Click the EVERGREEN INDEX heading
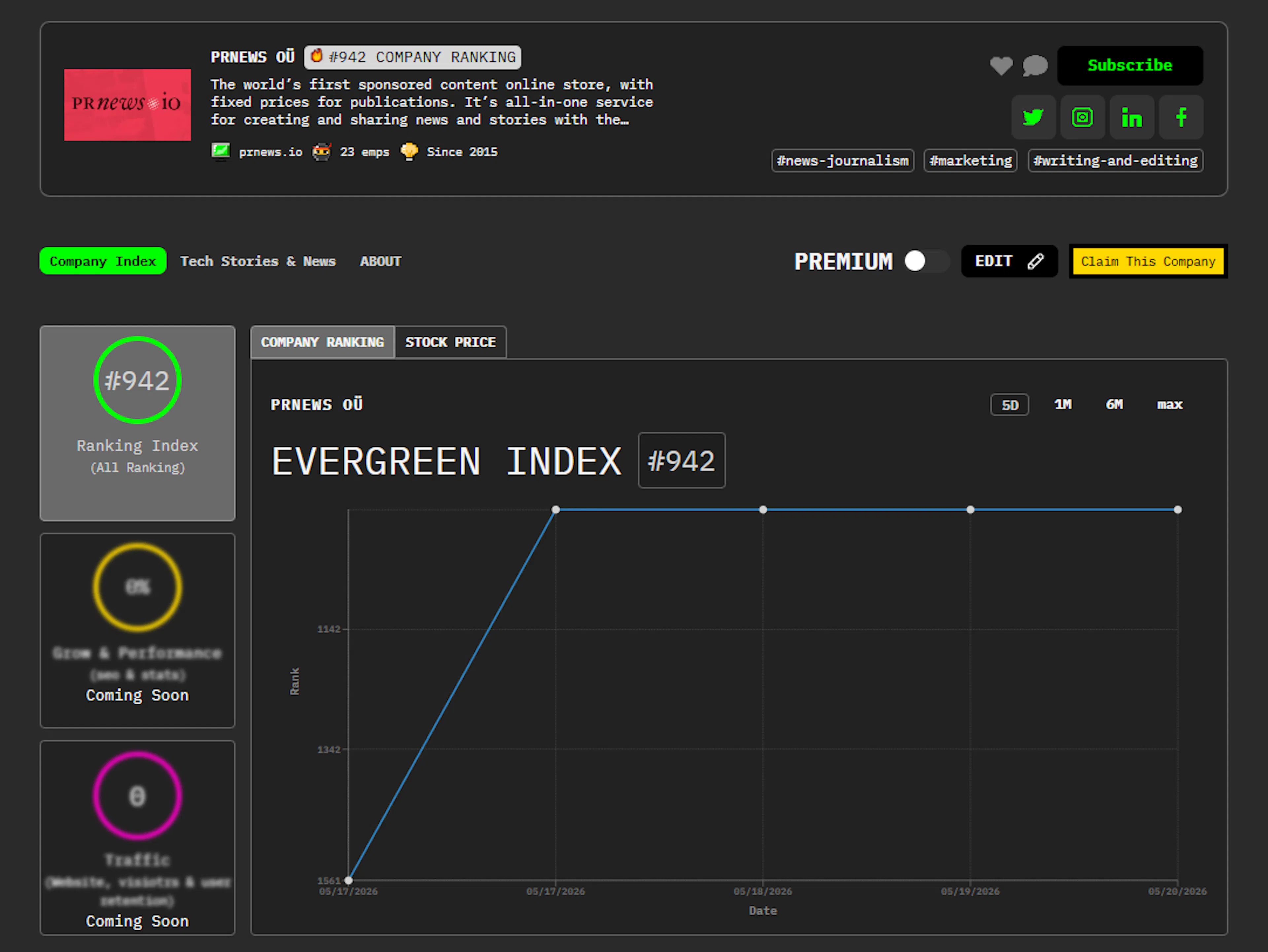1268x952 pixels. coord(446,461)
